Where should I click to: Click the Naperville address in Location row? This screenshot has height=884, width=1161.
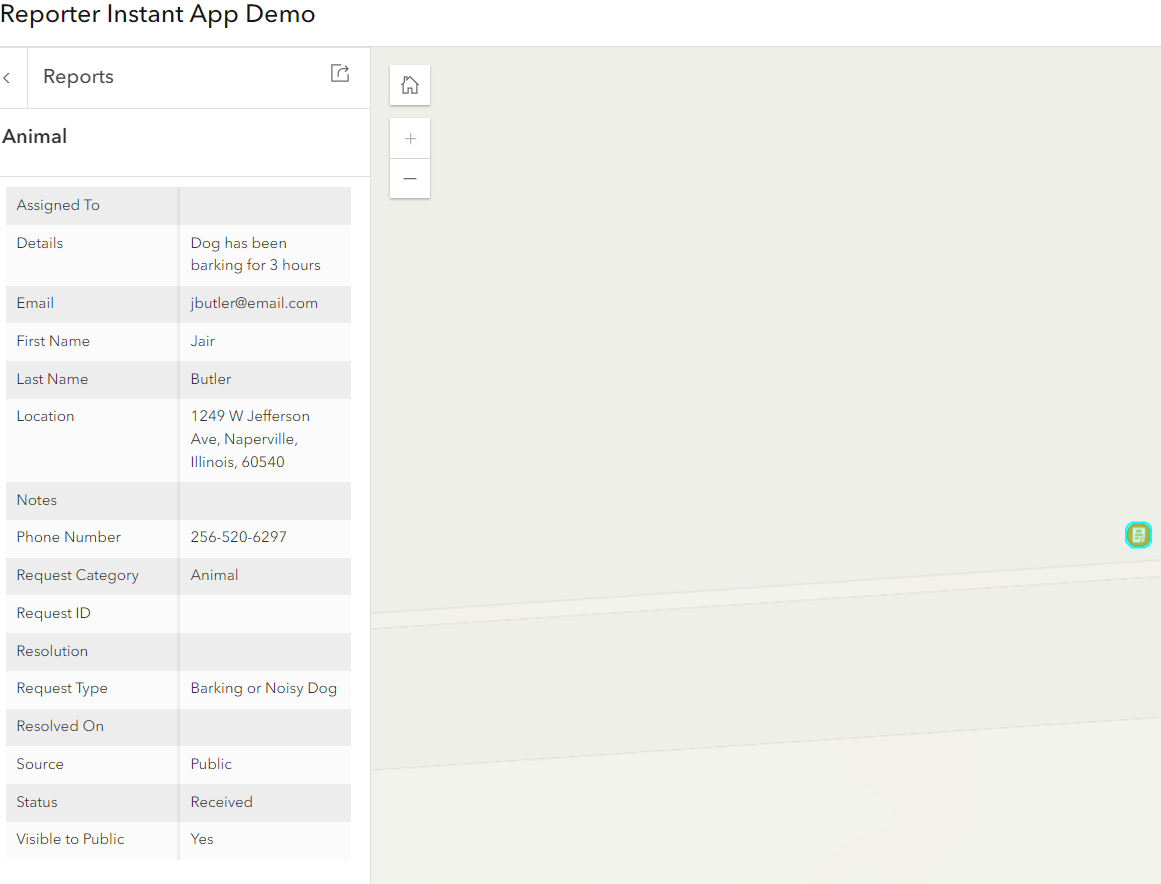(x=250, y=438)
